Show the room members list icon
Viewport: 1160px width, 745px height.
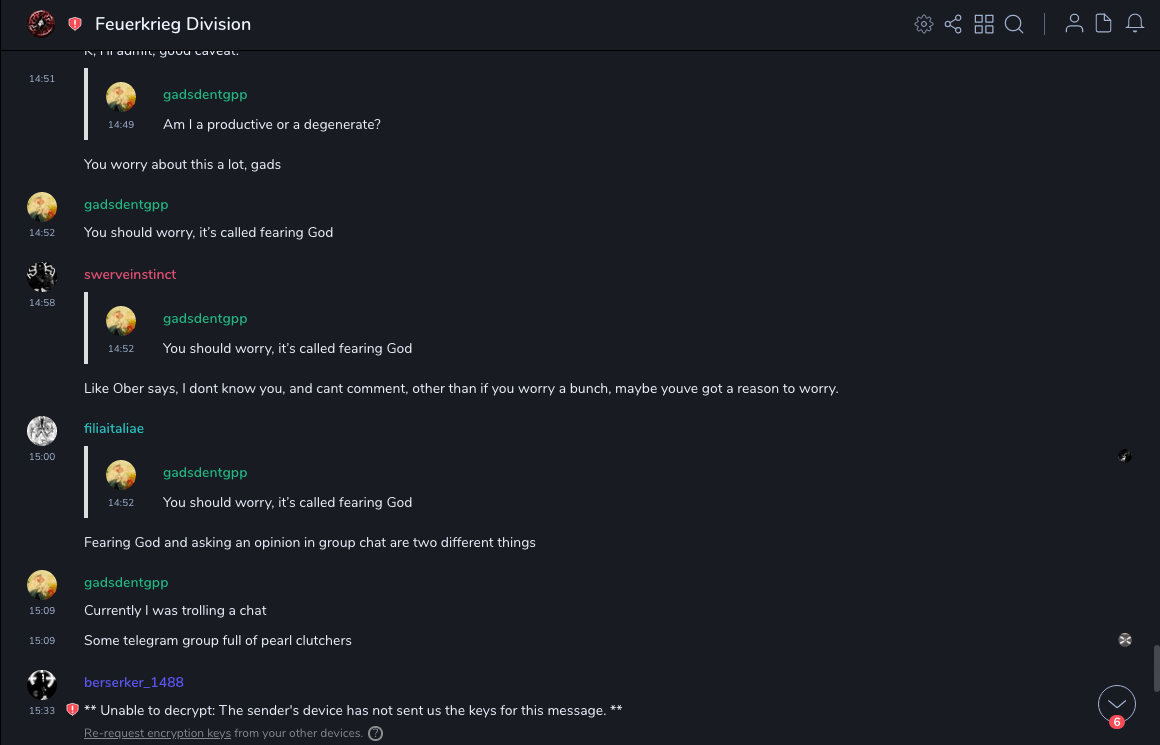tap(1074, 24)
